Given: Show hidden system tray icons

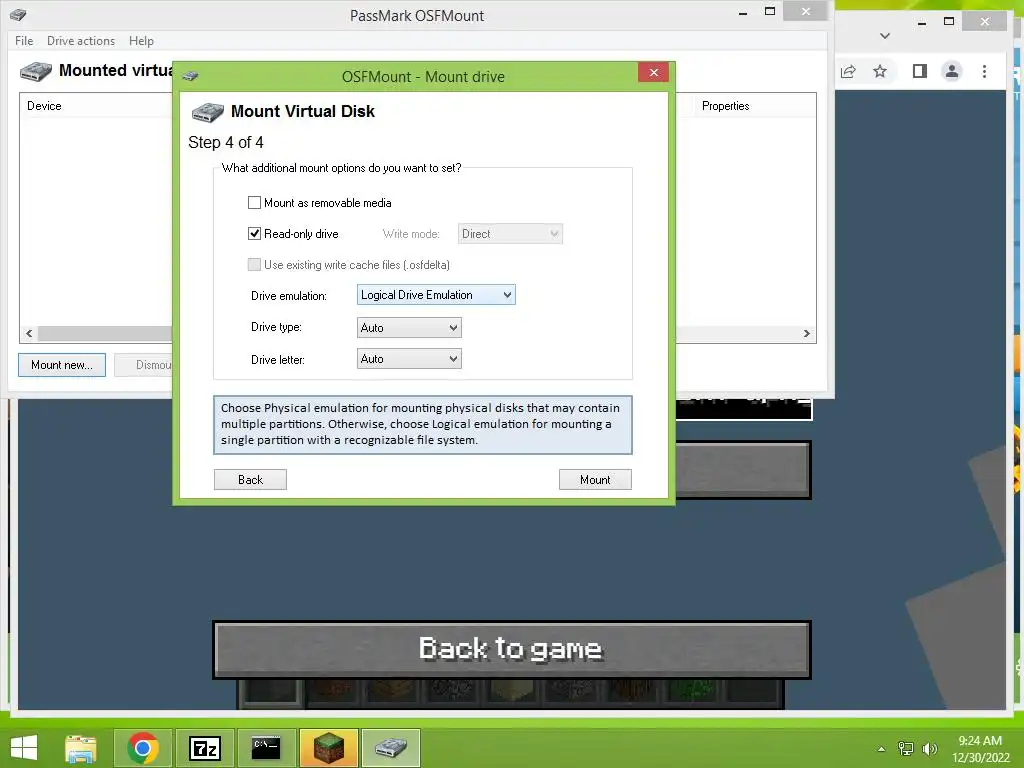Looking at the screenshot, I should tap(882, 749).
